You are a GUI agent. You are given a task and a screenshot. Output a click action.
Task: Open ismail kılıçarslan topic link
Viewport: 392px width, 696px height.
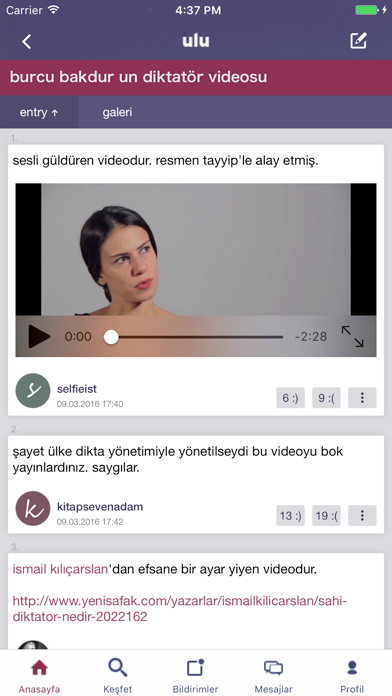[x=60, y=569]
